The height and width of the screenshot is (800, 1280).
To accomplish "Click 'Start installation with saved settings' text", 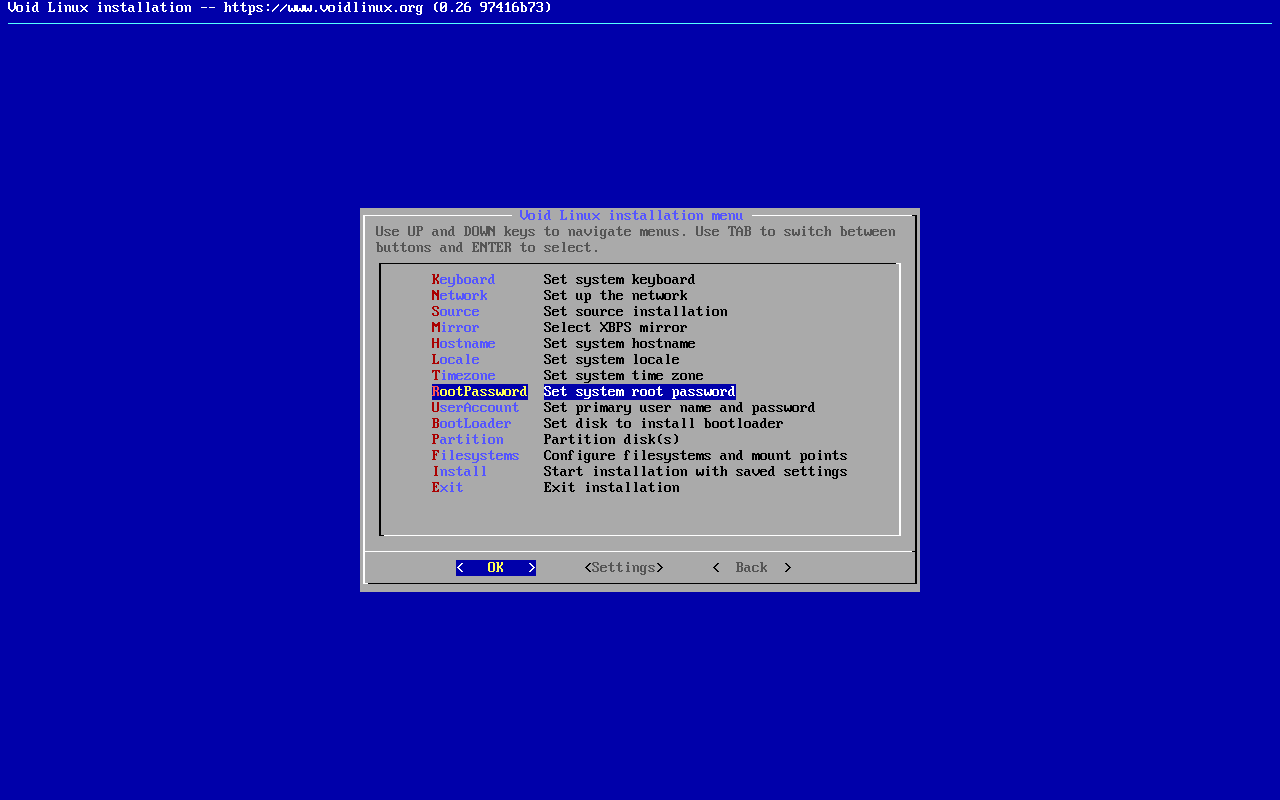I will click(695, 472).
